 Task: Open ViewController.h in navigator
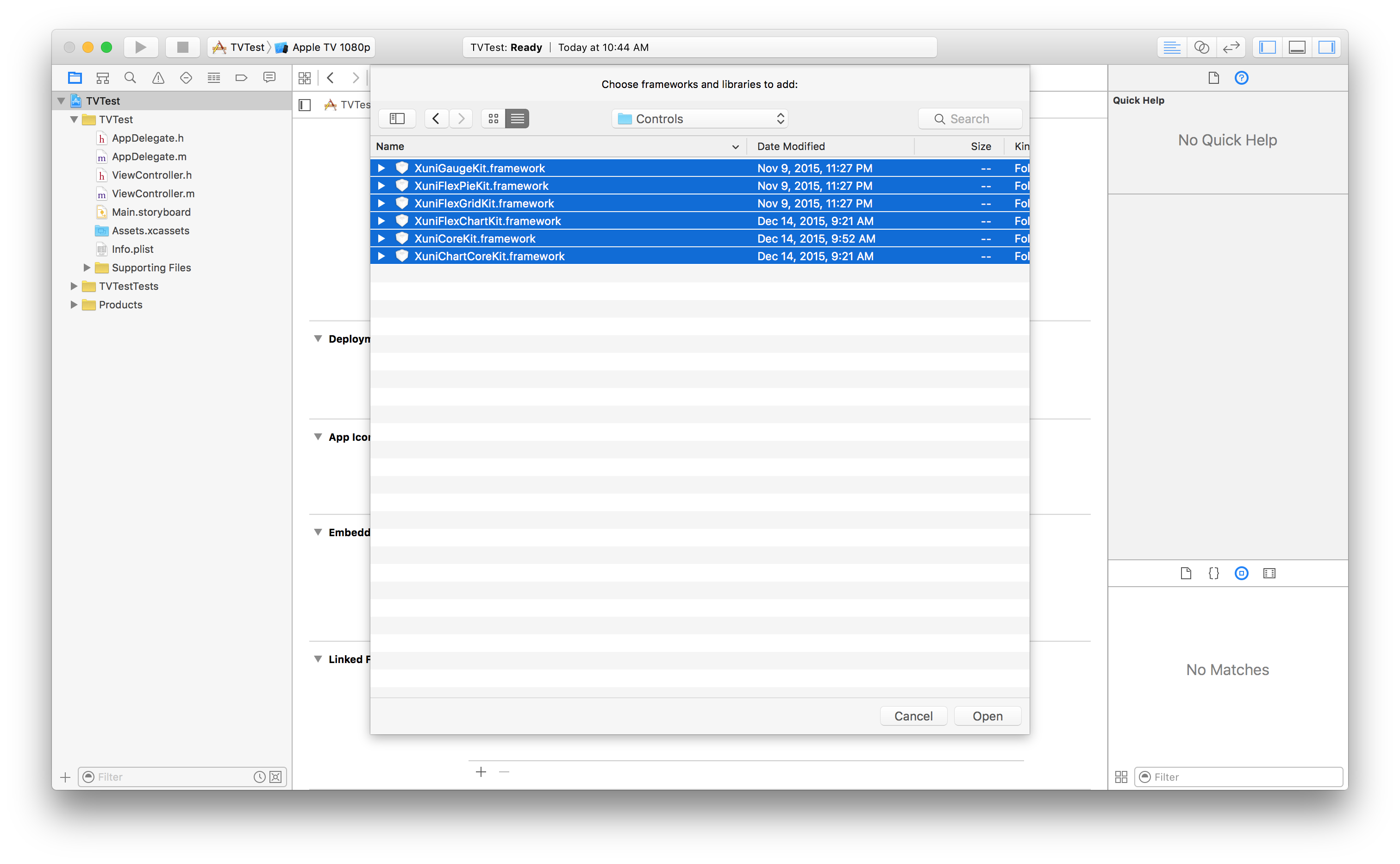pyautogui.click(x=152, y=175)
